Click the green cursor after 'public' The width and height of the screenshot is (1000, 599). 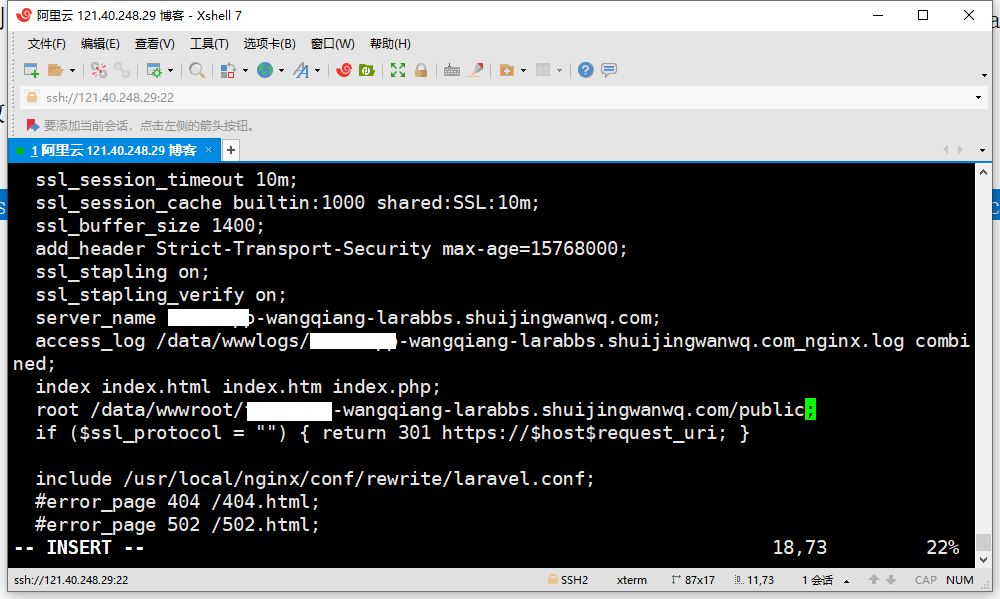[x=810, y=410]
